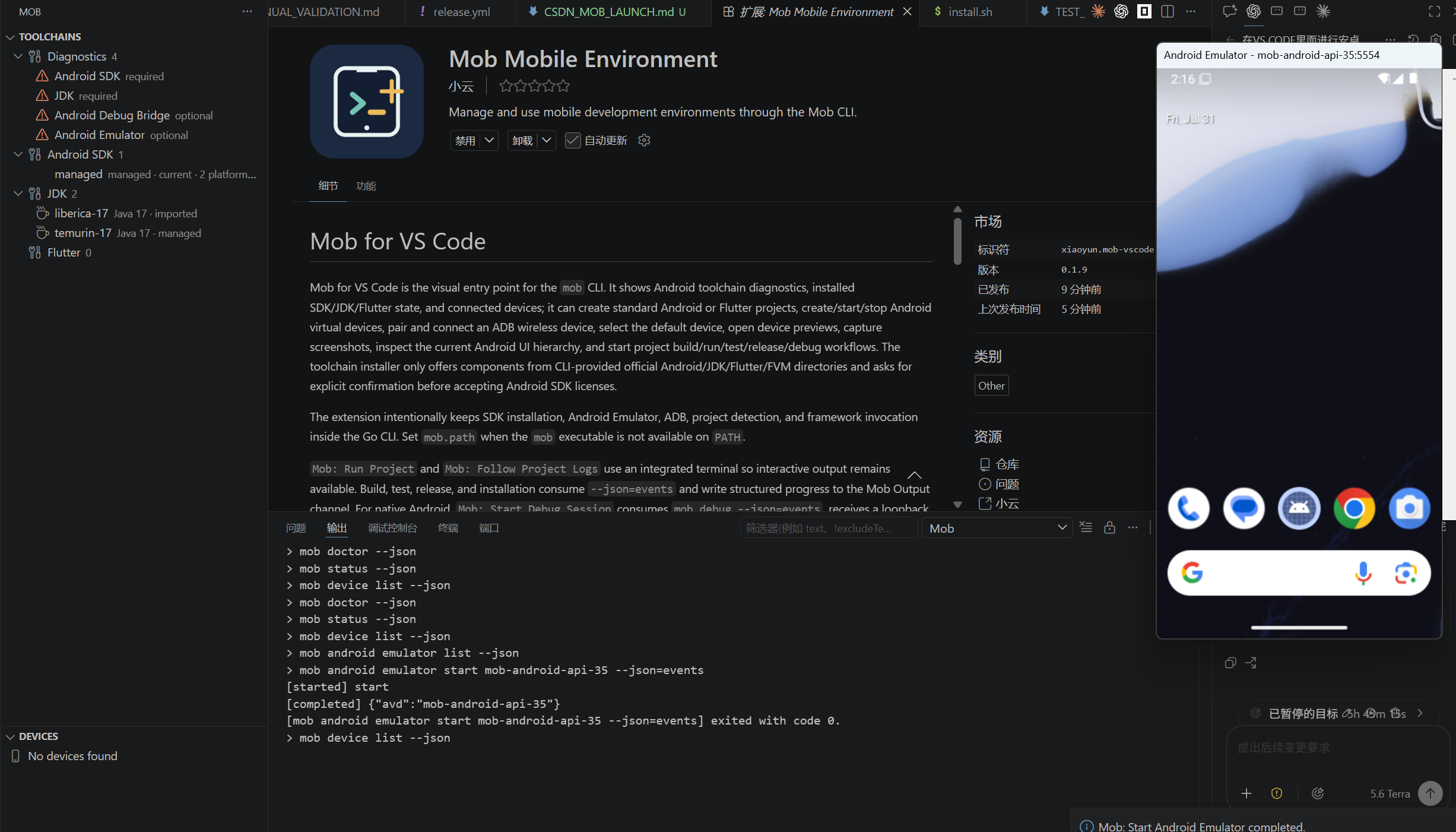Open the Codex tab in side panel

[1253, 11]
